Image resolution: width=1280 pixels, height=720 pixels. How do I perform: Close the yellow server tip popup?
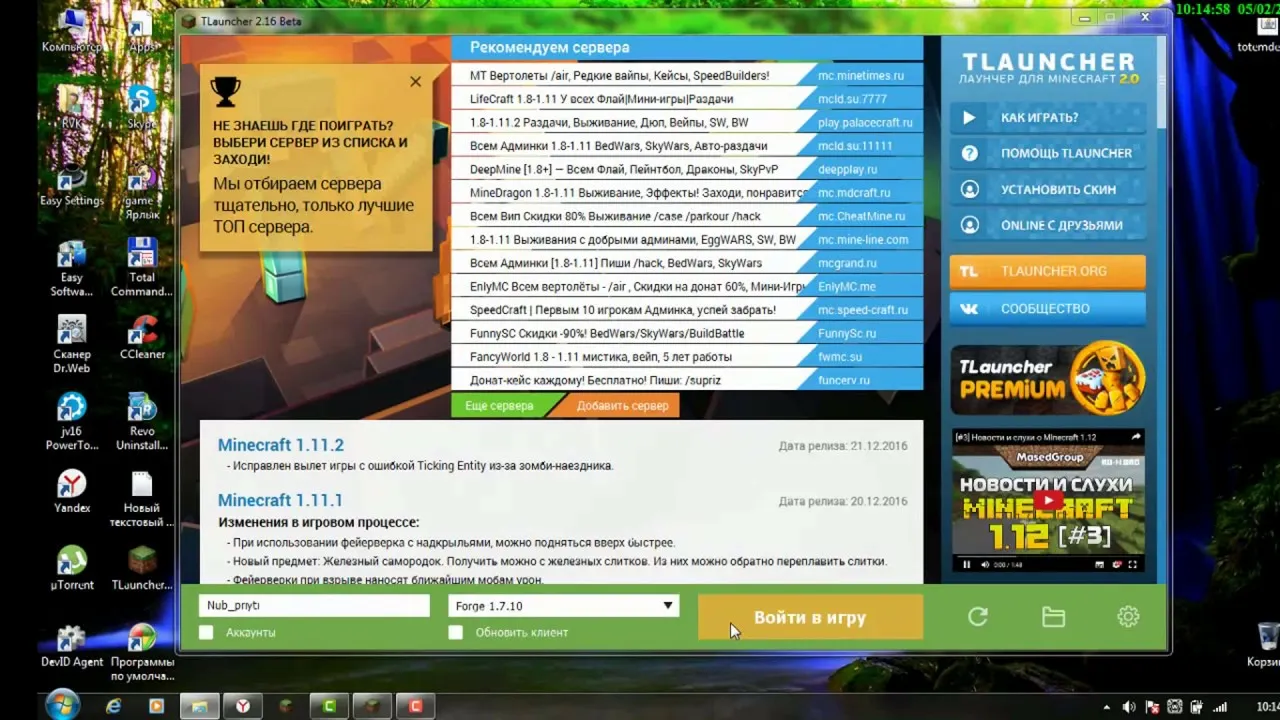click(415, 82)
